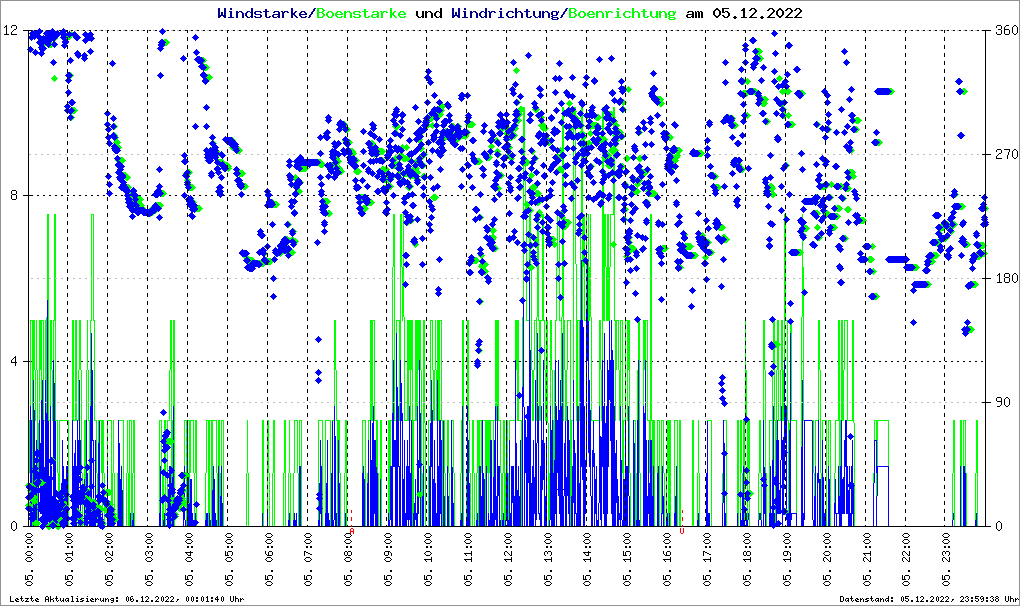The image size is (1020, 606).
Task: Select the 12:00 time axis label
Action: [x=508, y=562]
